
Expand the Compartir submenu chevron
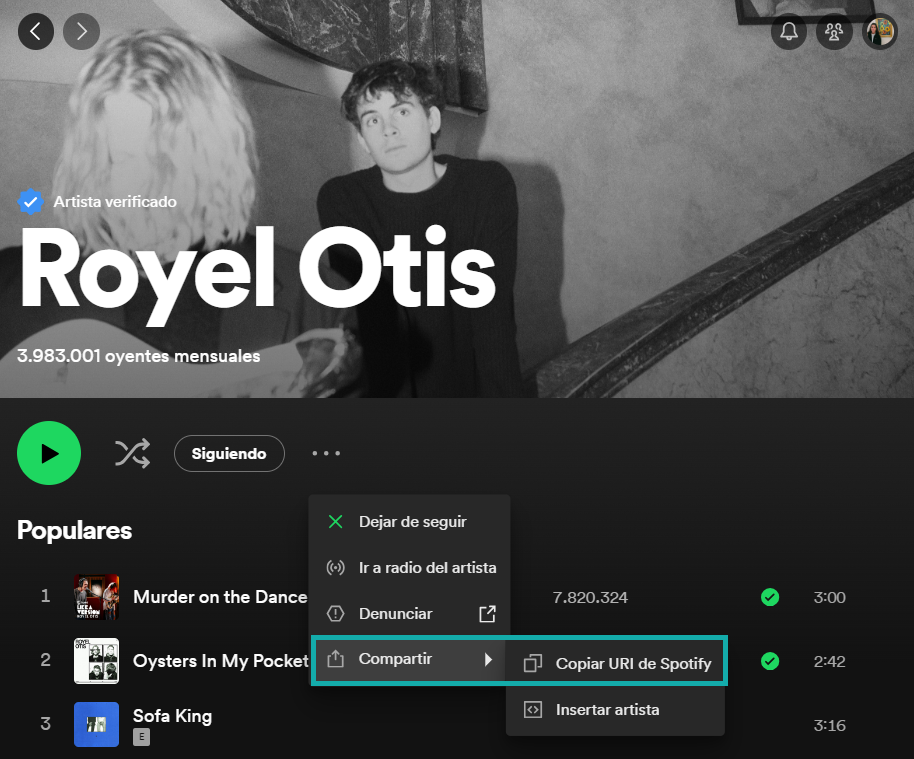click(486, 661)
